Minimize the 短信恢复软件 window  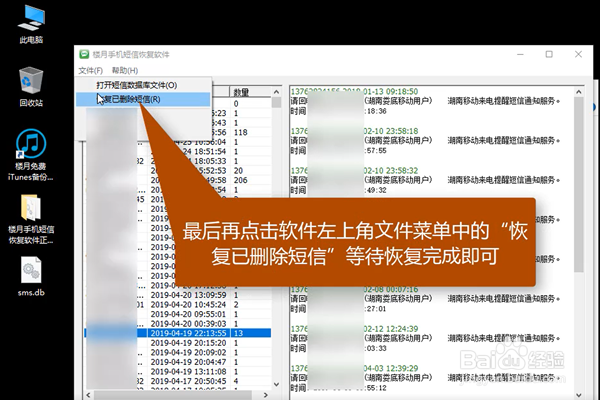[520, 54]
